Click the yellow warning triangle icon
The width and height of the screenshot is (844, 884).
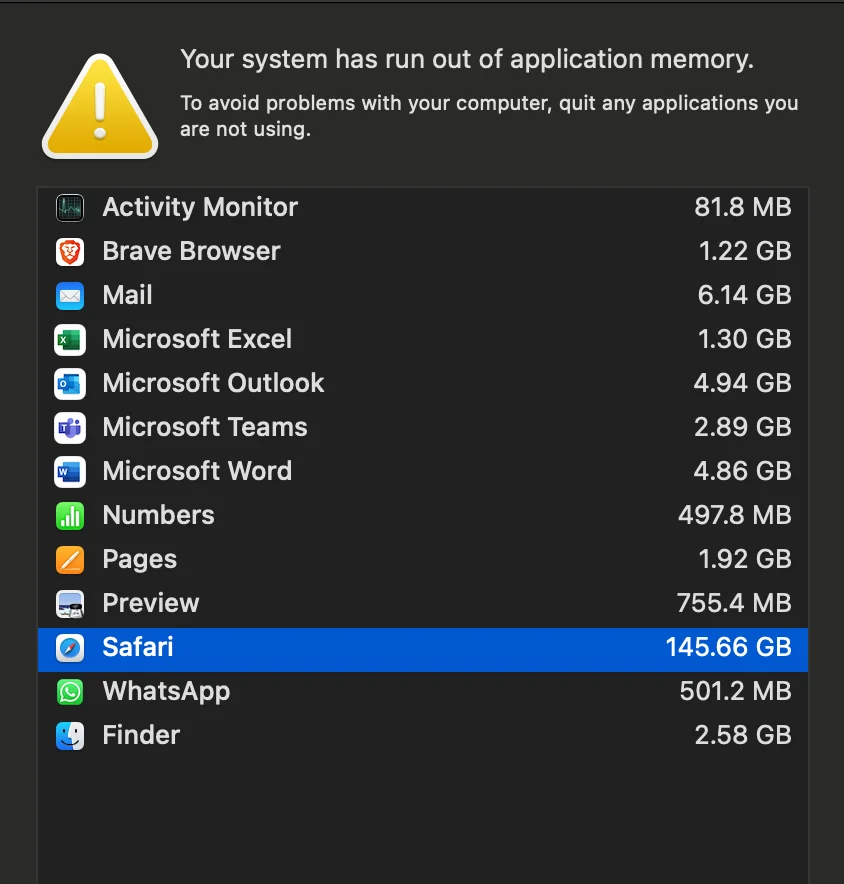tap(100, 107)
